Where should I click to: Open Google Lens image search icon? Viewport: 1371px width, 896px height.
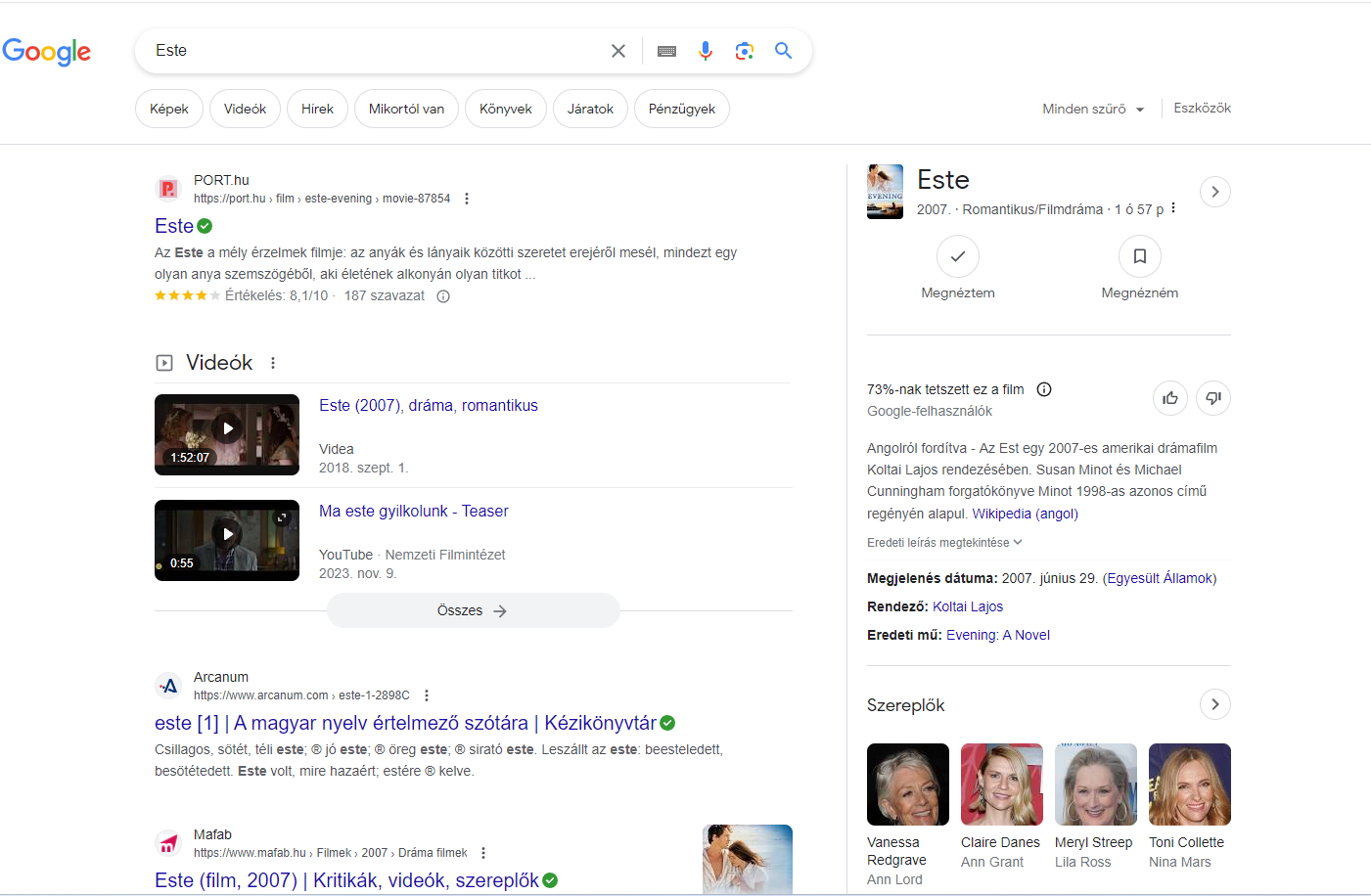745,51
